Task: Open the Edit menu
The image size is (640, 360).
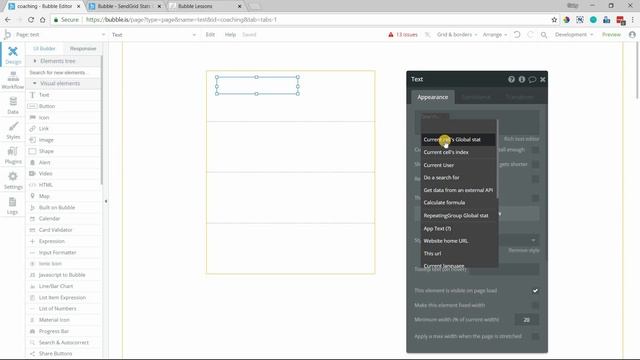Action: (210, 35)
